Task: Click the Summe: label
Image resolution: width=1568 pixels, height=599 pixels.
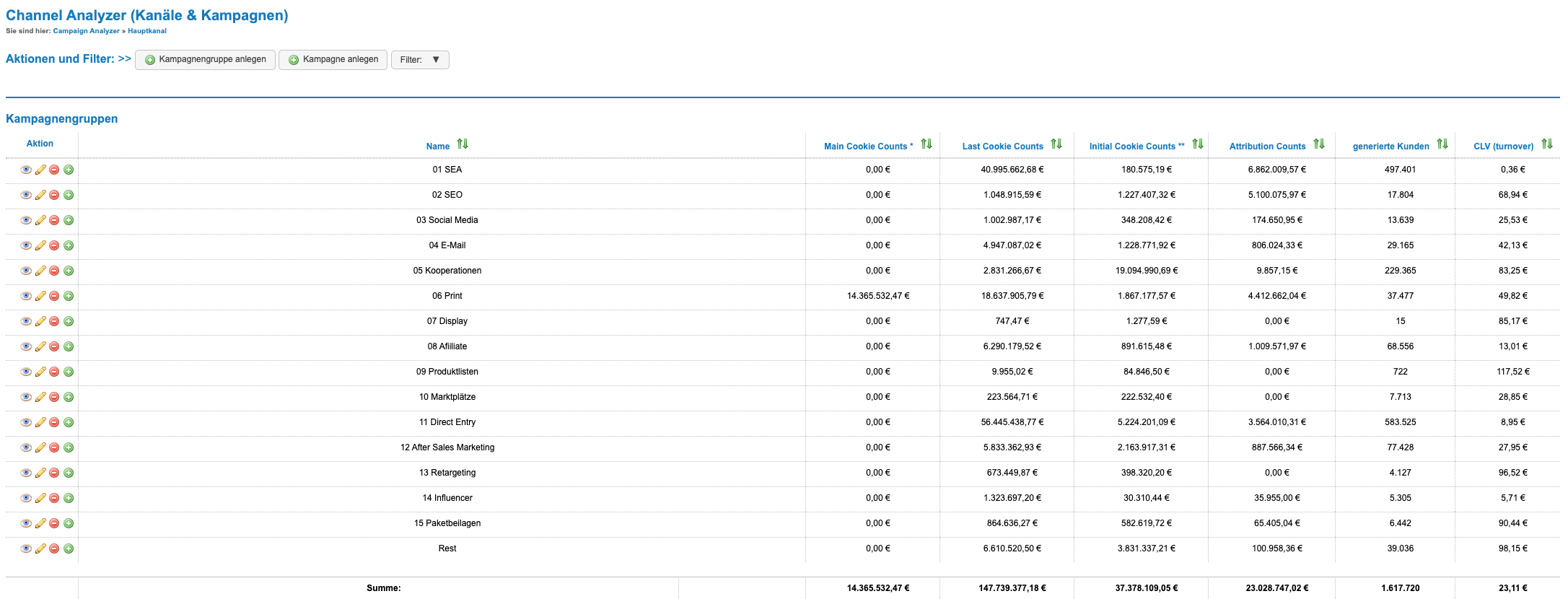Action: (384, 588)
